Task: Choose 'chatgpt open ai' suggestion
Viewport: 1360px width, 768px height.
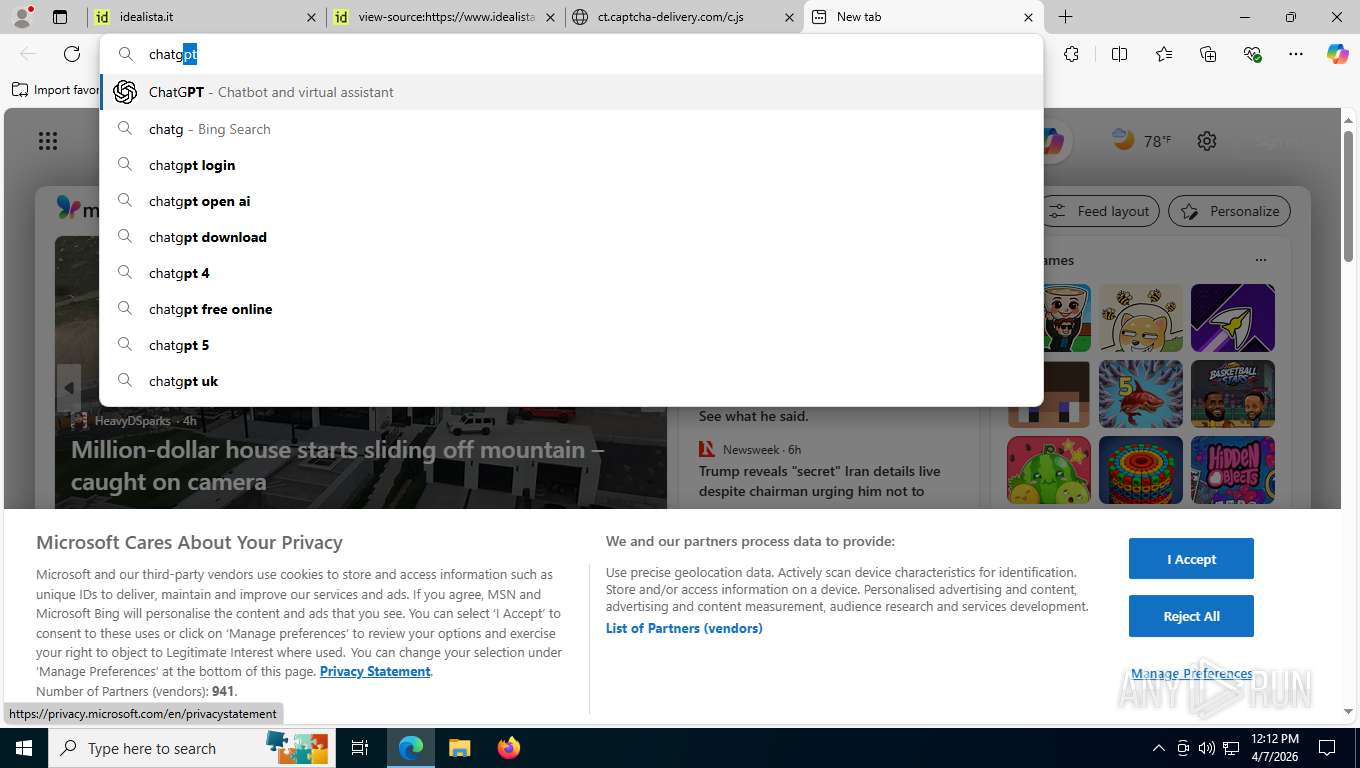Action: point(571,201)
